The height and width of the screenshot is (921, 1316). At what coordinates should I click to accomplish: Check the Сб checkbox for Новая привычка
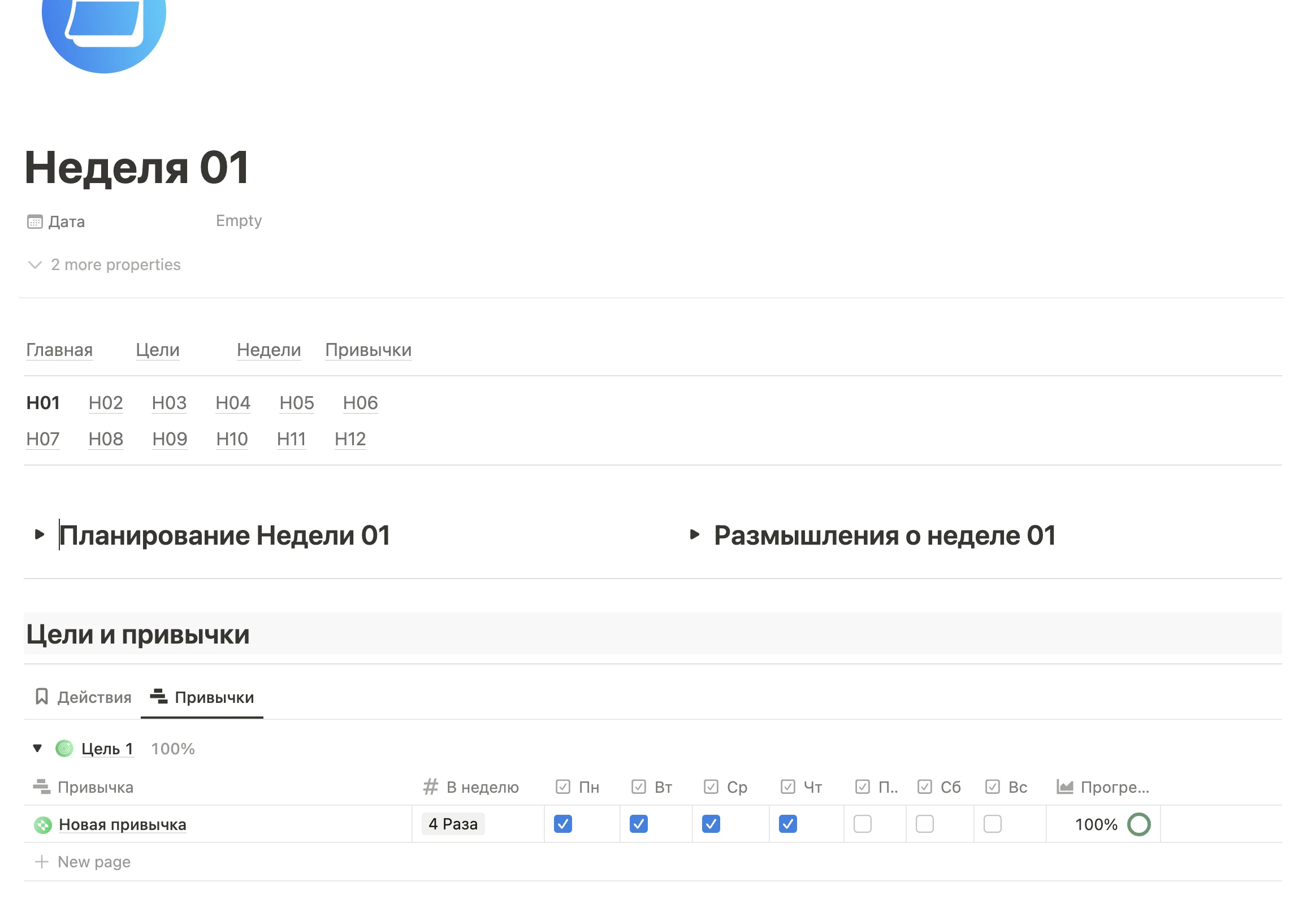[924, 824]
